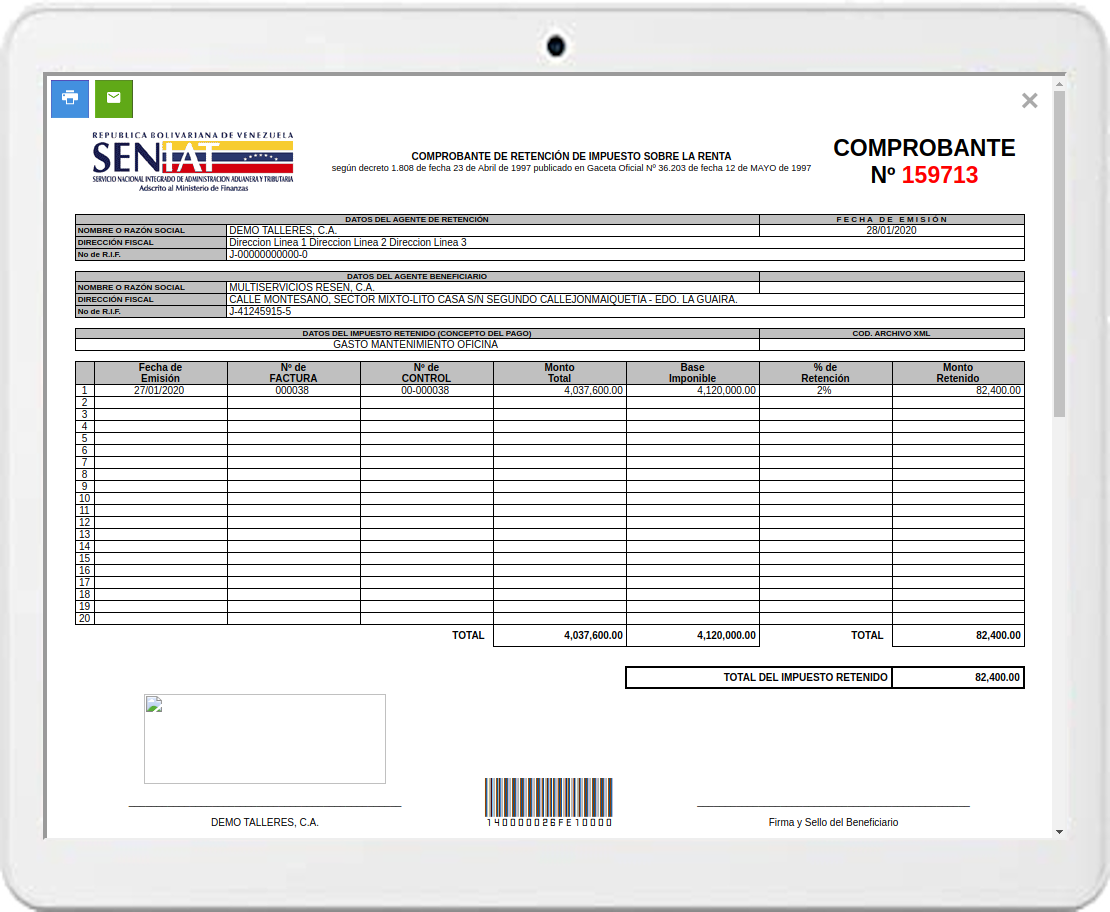Select the R.I.F. value J-00000000000-0
This screenshot has width=1110, height=912.
click(x=268, y=254)
